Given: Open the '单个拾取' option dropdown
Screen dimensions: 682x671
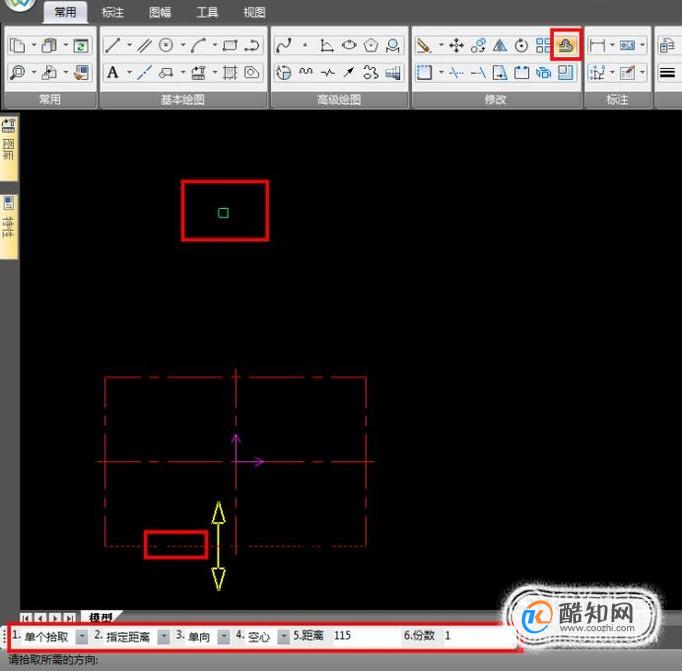Looking at the screenshot, I should 81,636.
